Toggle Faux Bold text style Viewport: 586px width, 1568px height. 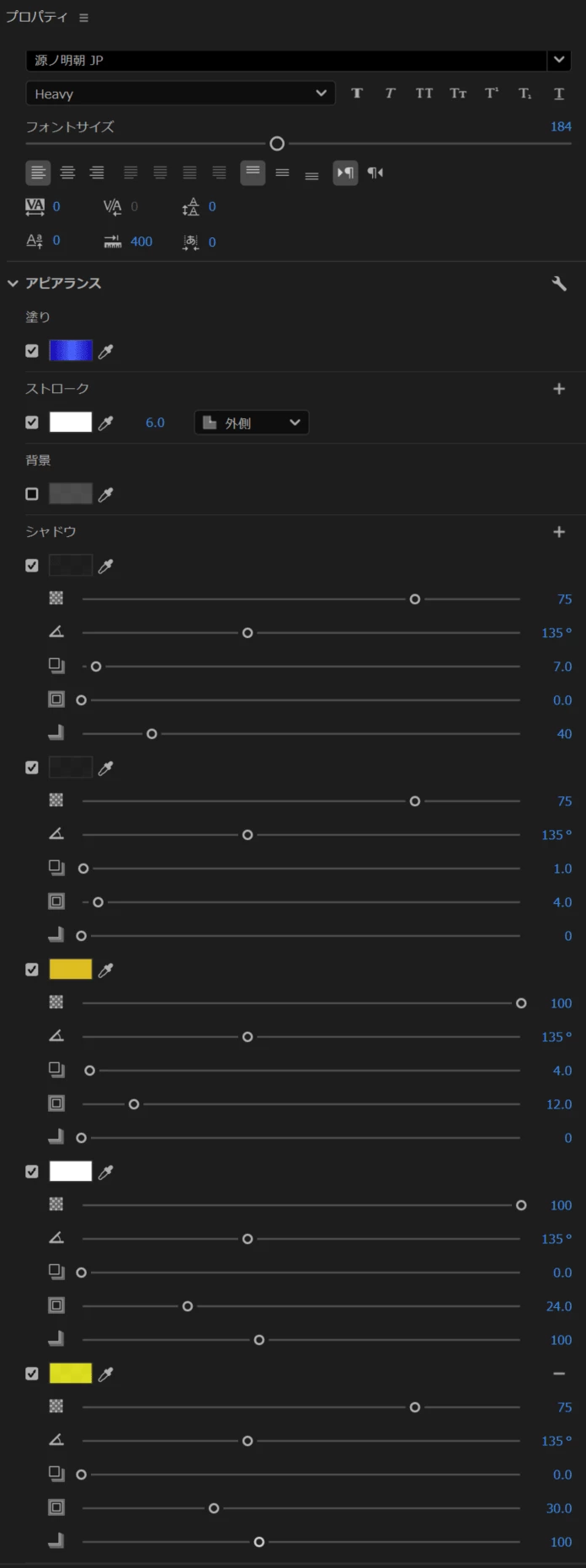click(x=357, y=93)
